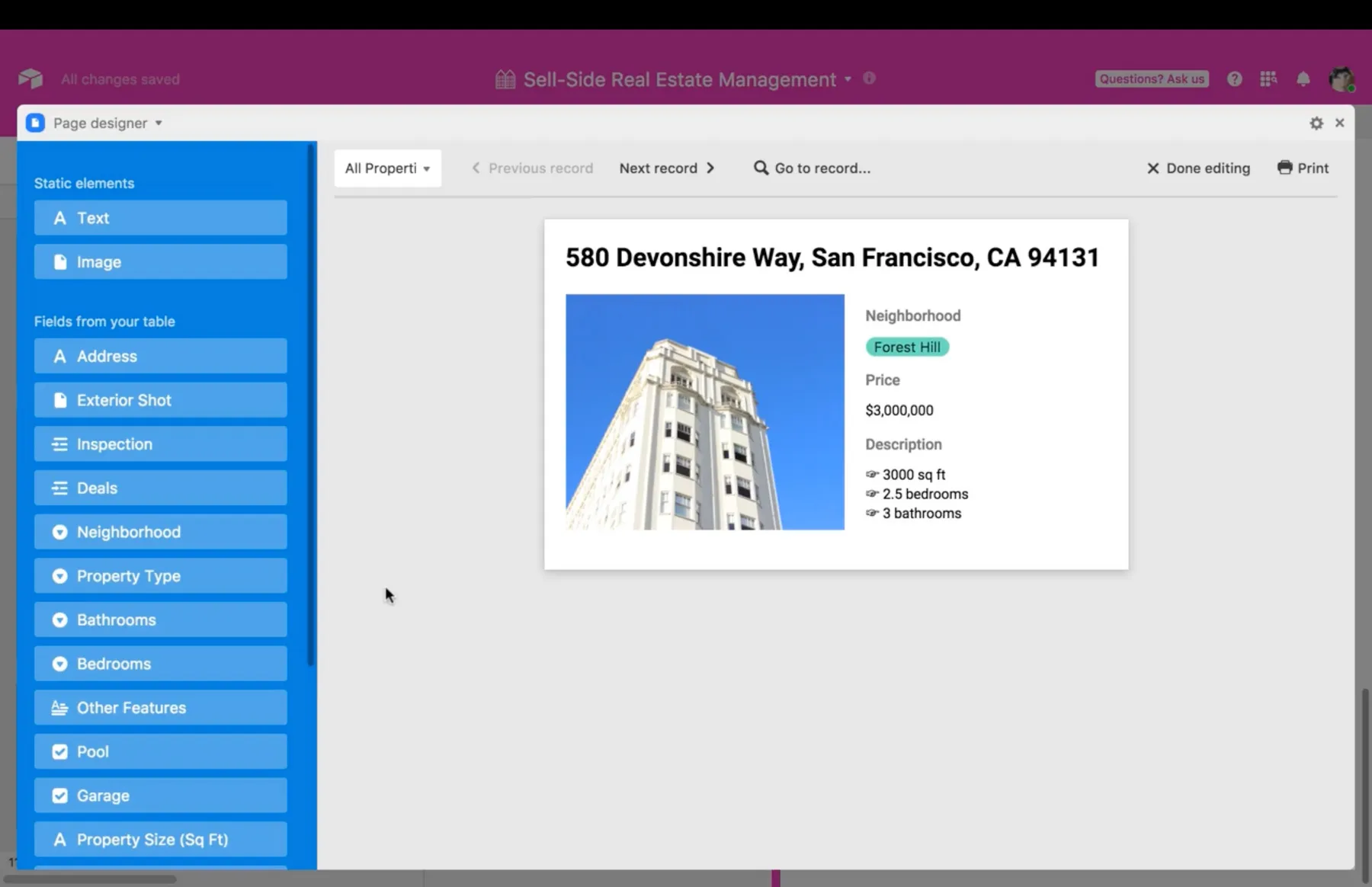Open the help question mark icon
This screenshot has height=887, width=1372.
(x=1234, y=79)
